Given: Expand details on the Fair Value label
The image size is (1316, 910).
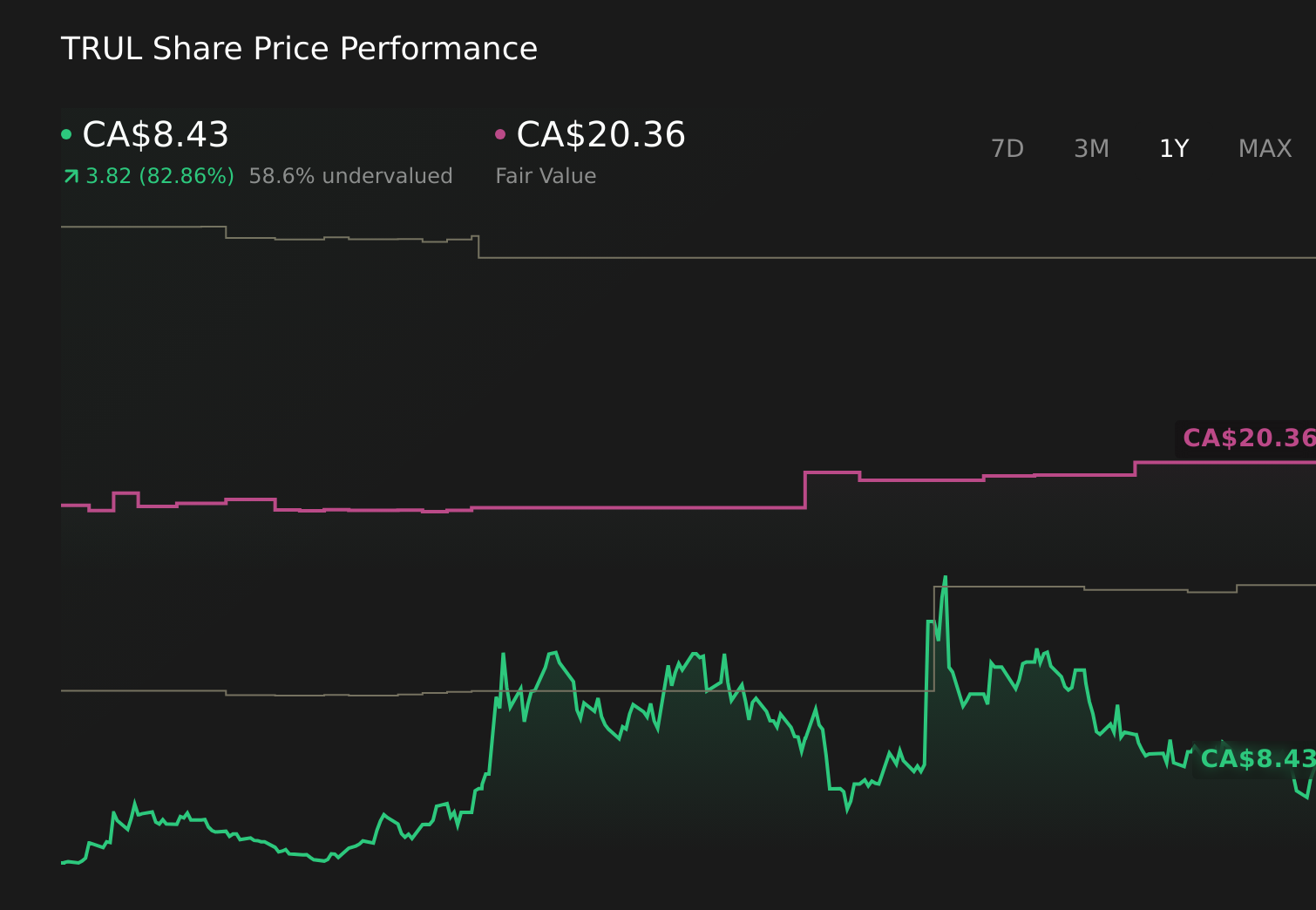Looking at the screenshot, I should pyautogui.click(x=545, y=175).
